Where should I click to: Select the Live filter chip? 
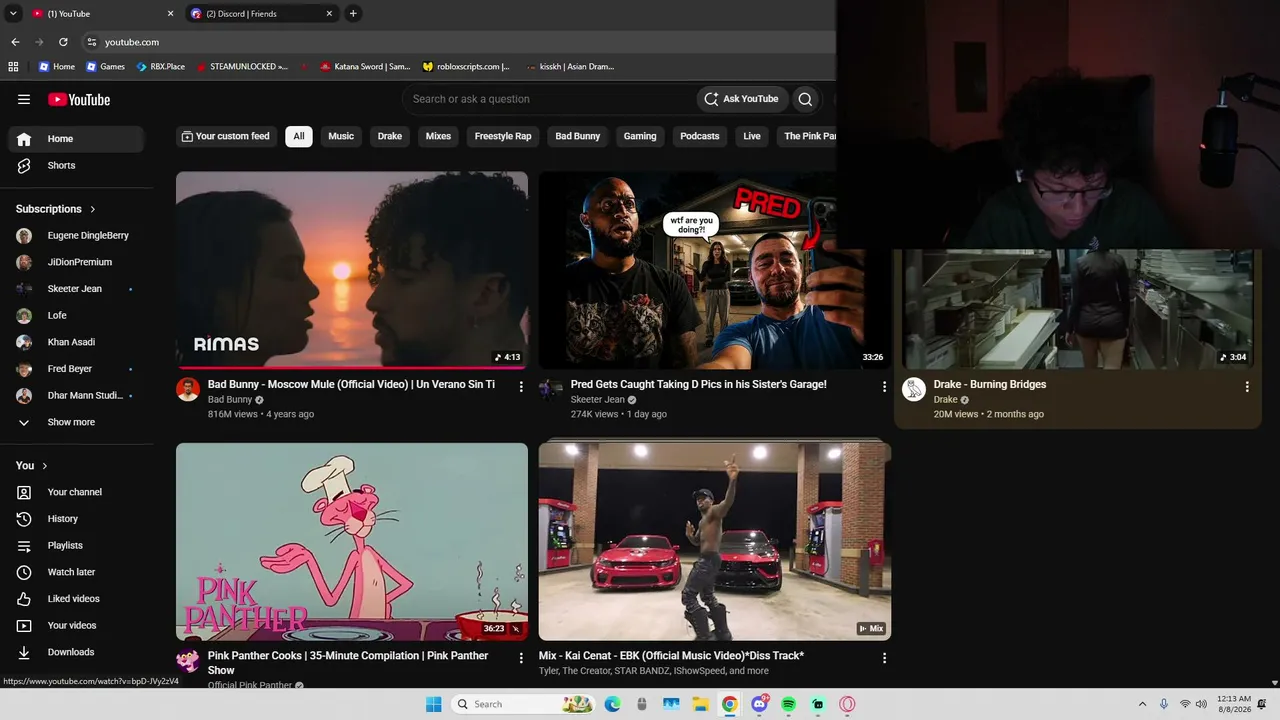point(752,136)
